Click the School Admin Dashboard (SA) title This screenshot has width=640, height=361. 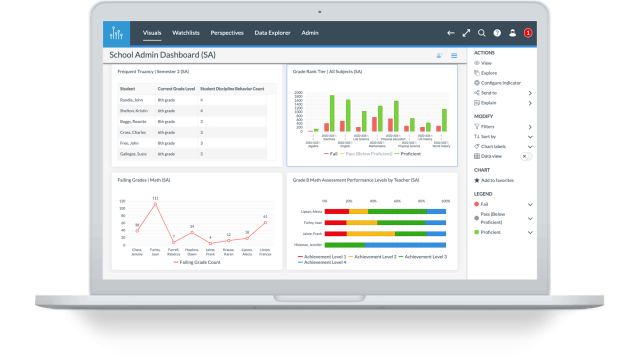tap(162, 55)
